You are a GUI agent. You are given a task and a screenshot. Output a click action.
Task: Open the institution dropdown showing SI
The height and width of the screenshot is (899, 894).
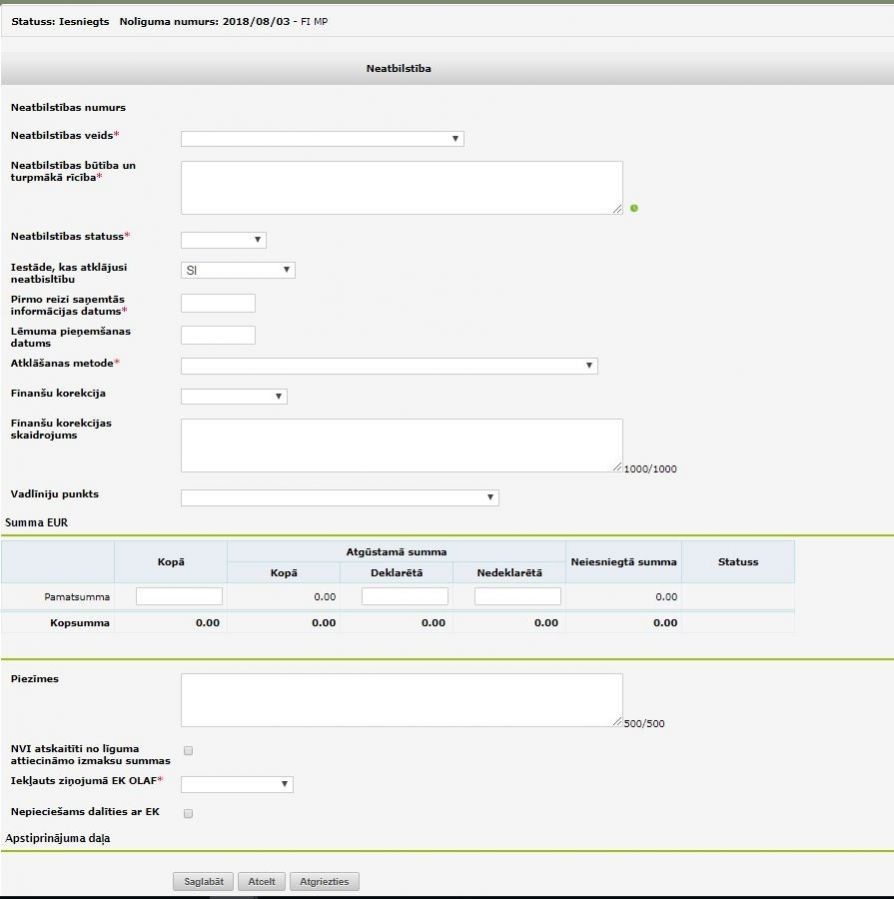pos(238,270)
